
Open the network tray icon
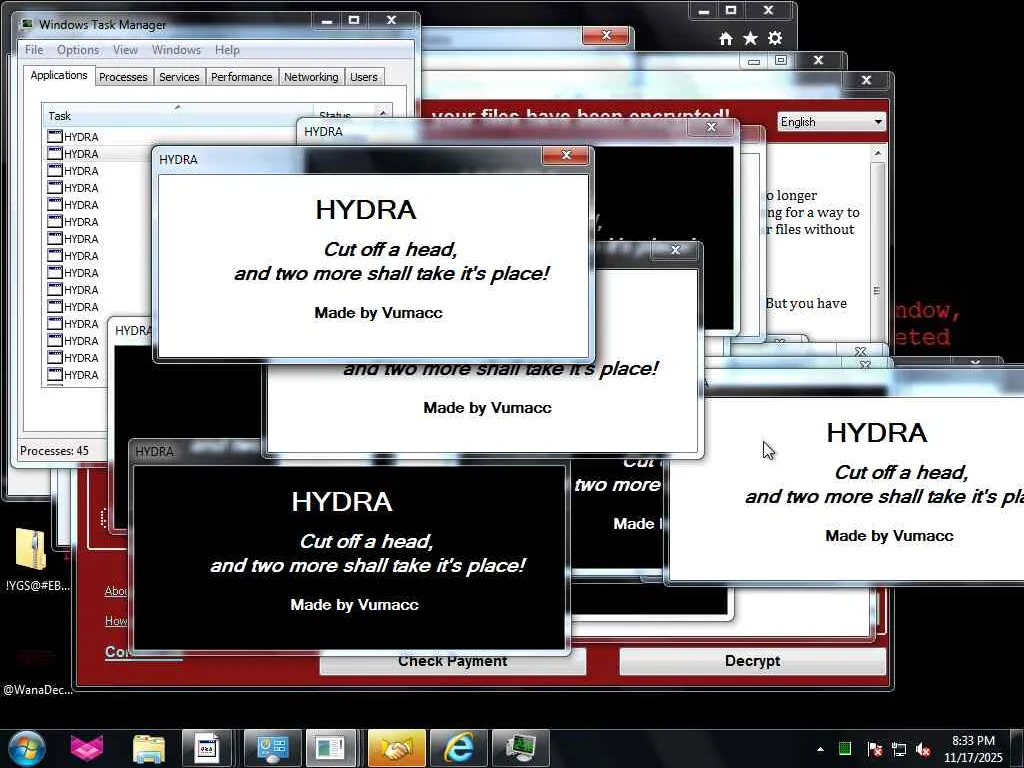coord(899,749)
